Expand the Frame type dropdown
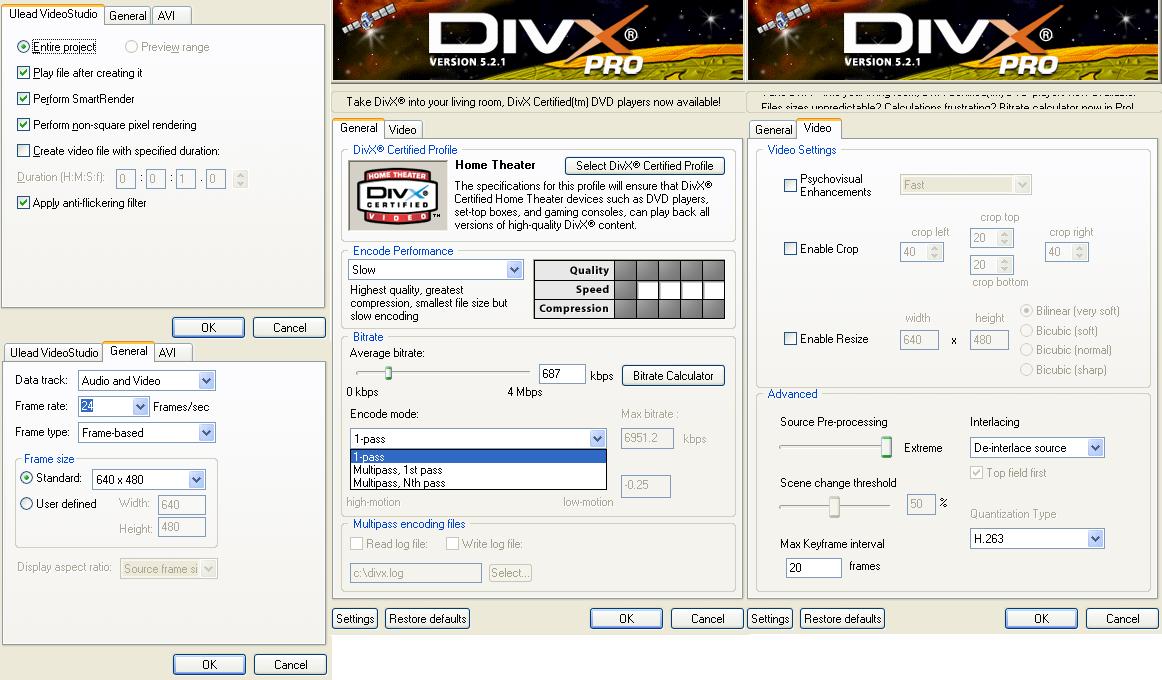Image resolution: width=1162 pixels, height=680 pixels. tap(206, 433)
